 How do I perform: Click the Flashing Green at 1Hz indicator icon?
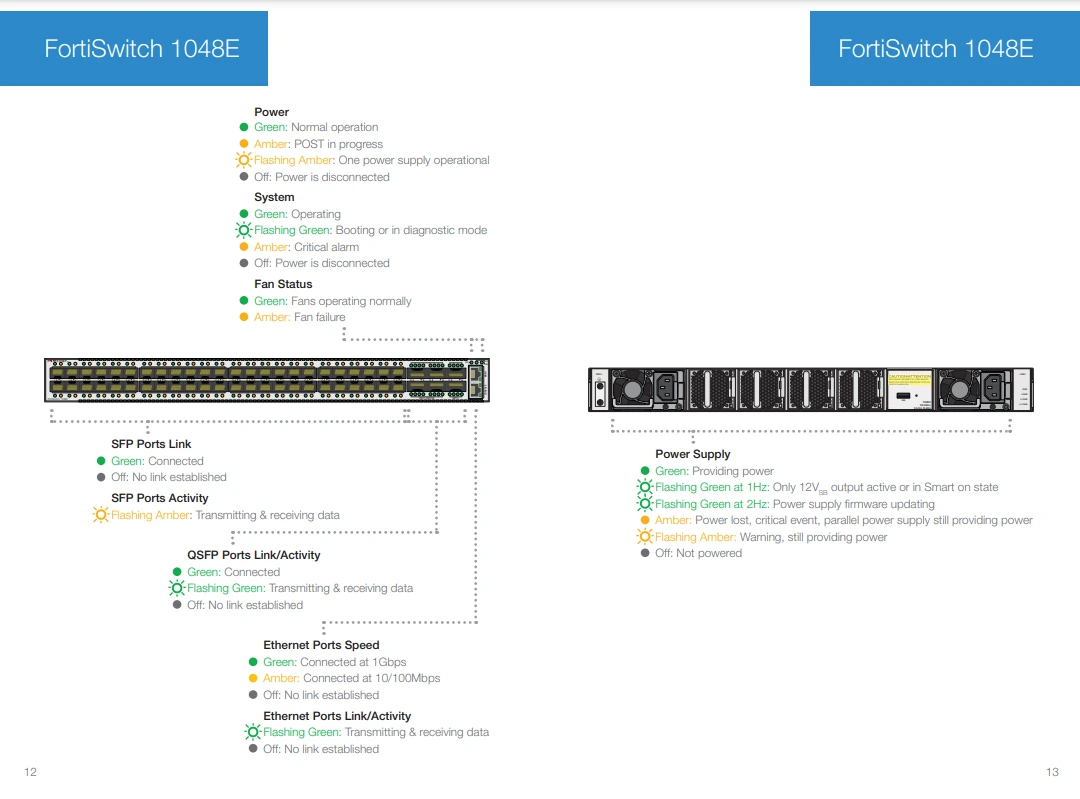645,487
